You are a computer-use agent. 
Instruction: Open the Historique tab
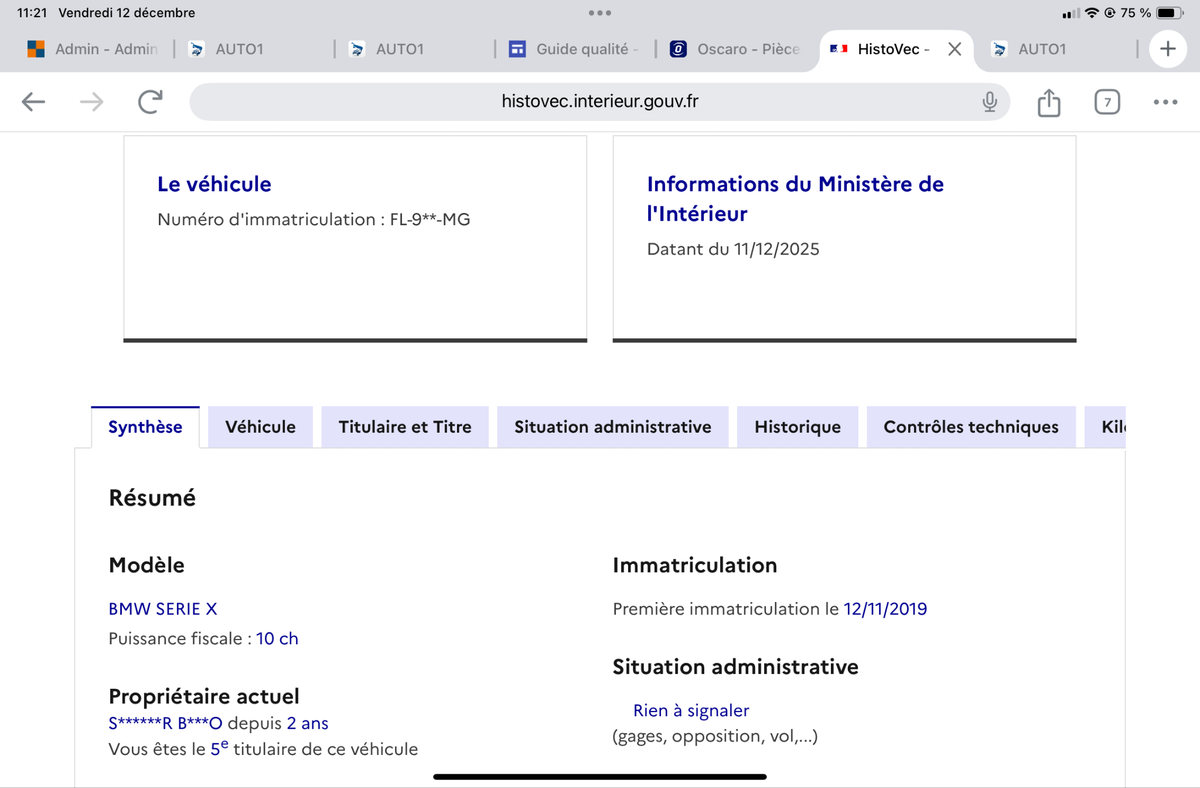[797, 427]
